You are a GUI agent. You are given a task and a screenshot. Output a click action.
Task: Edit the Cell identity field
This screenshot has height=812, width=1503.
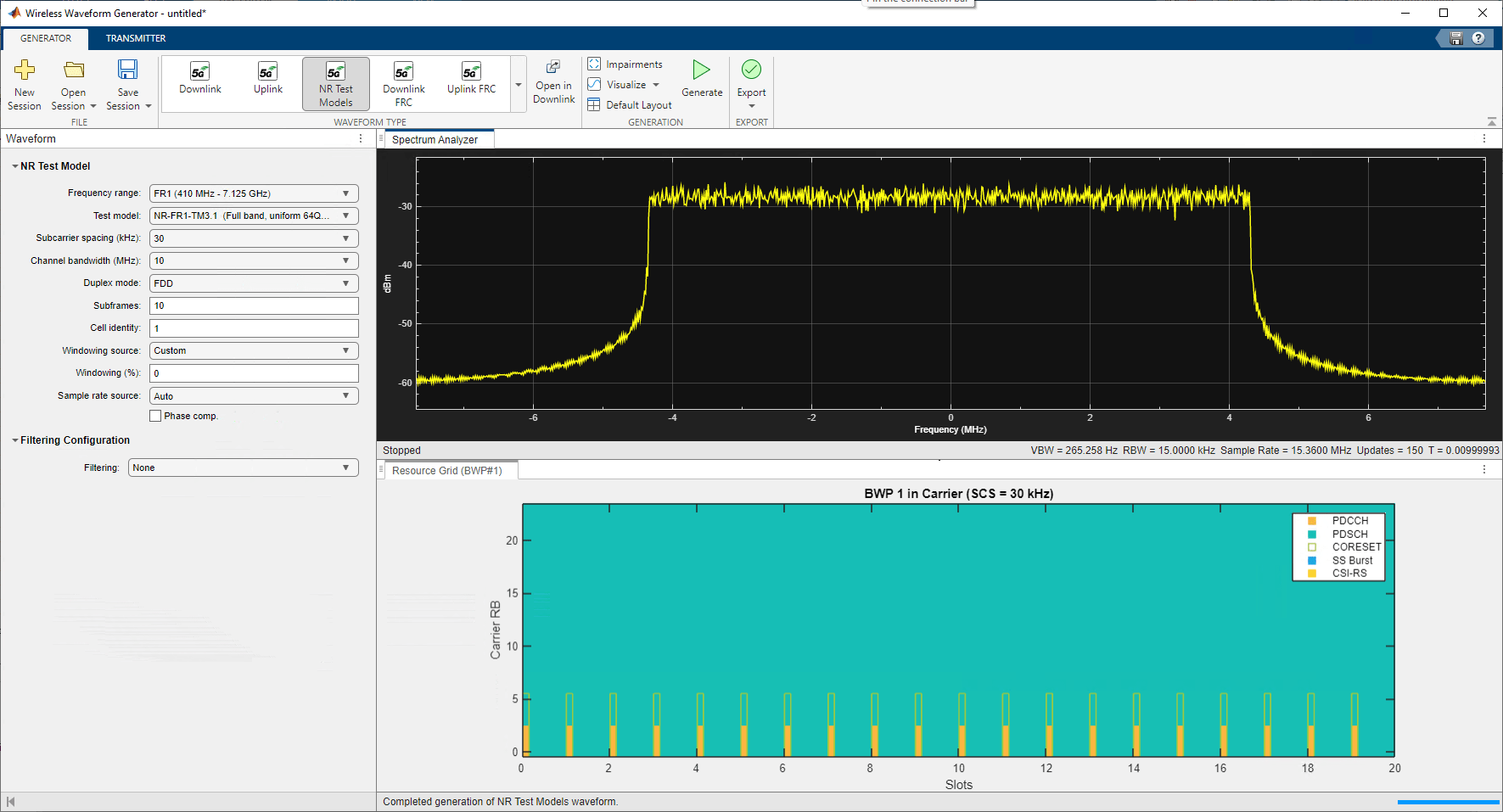tap(252, 328)
